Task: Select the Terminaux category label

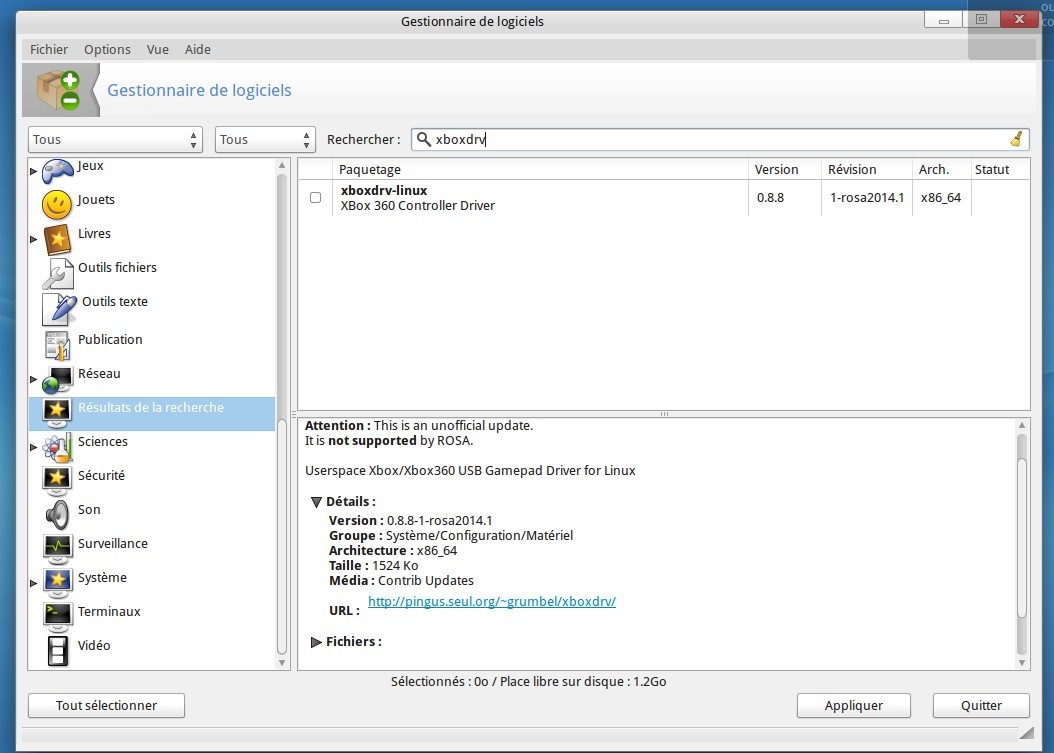Action: pos(109,611)
